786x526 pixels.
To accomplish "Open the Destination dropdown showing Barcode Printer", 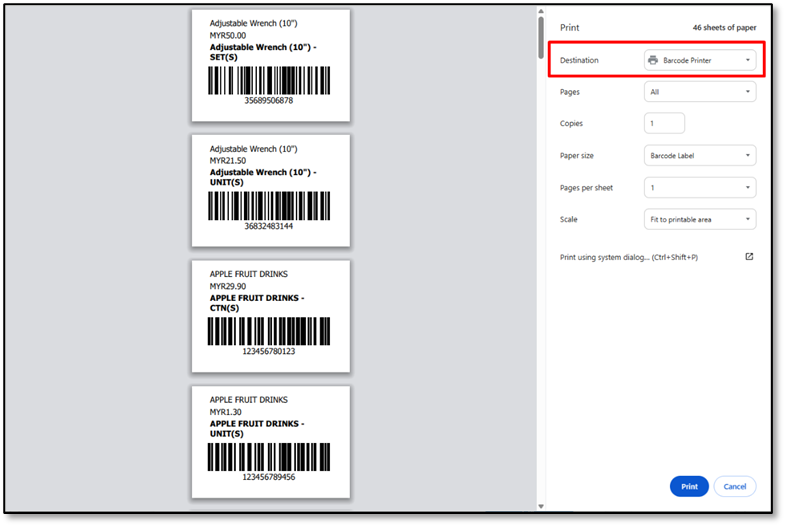I will [x=700, y=60].
